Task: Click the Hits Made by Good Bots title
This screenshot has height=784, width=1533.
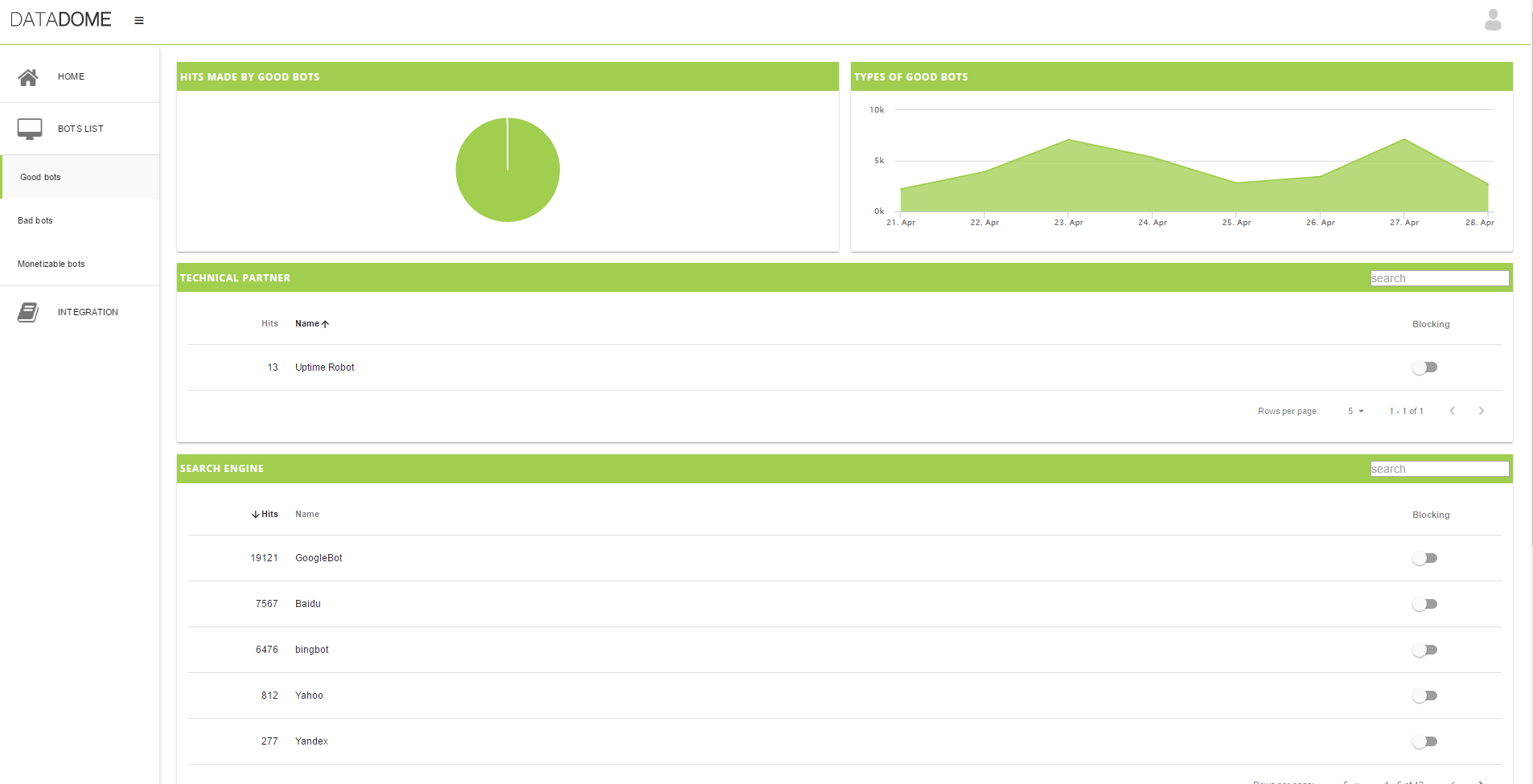Action: (250, 77)
